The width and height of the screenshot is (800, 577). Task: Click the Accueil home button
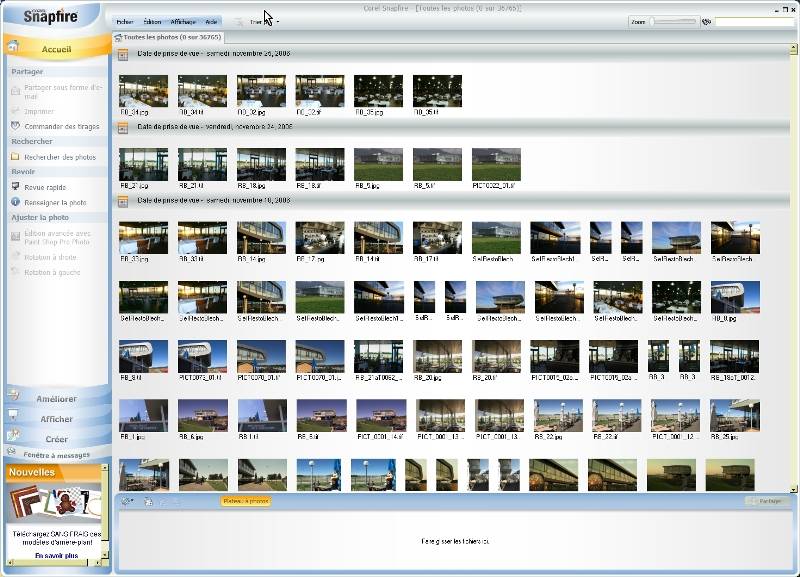tap(56, 48)
